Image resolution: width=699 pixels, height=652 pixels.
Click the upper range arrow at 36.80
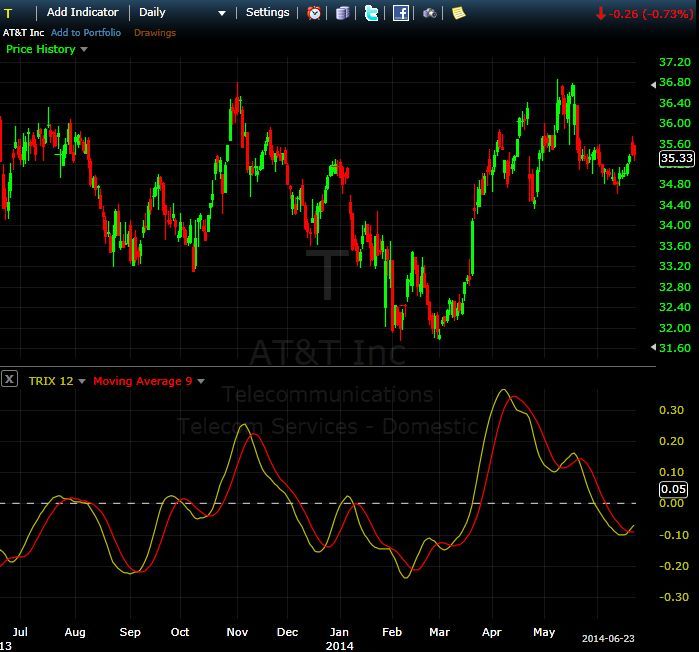pyautogui.click(x=653, y=84)
